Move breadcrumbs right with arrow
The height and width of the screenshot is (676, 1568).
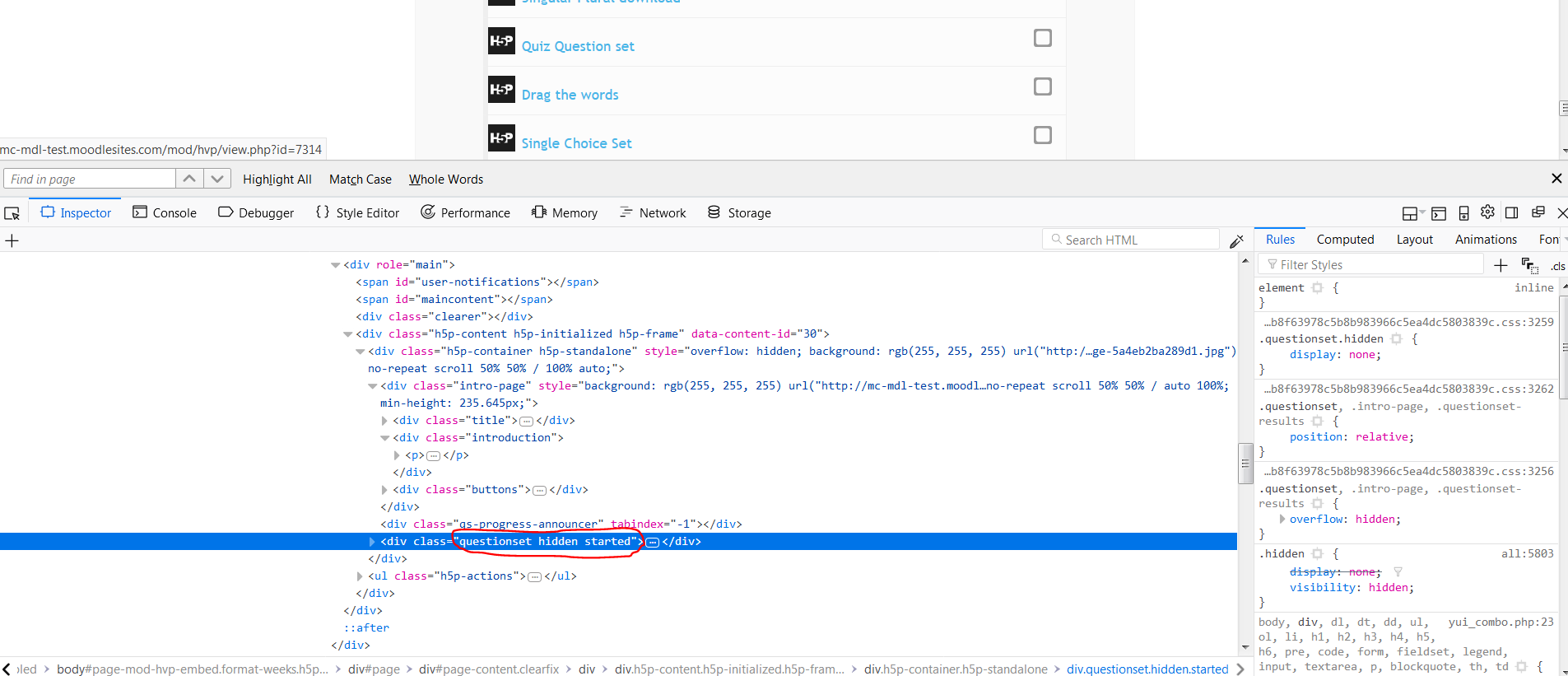click(x=1240, y=669)
